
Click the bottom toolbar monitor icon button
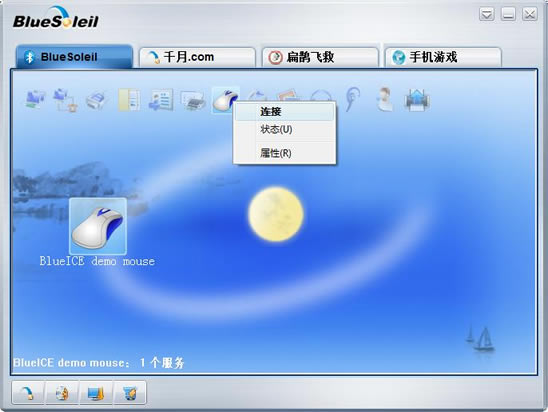96,393
